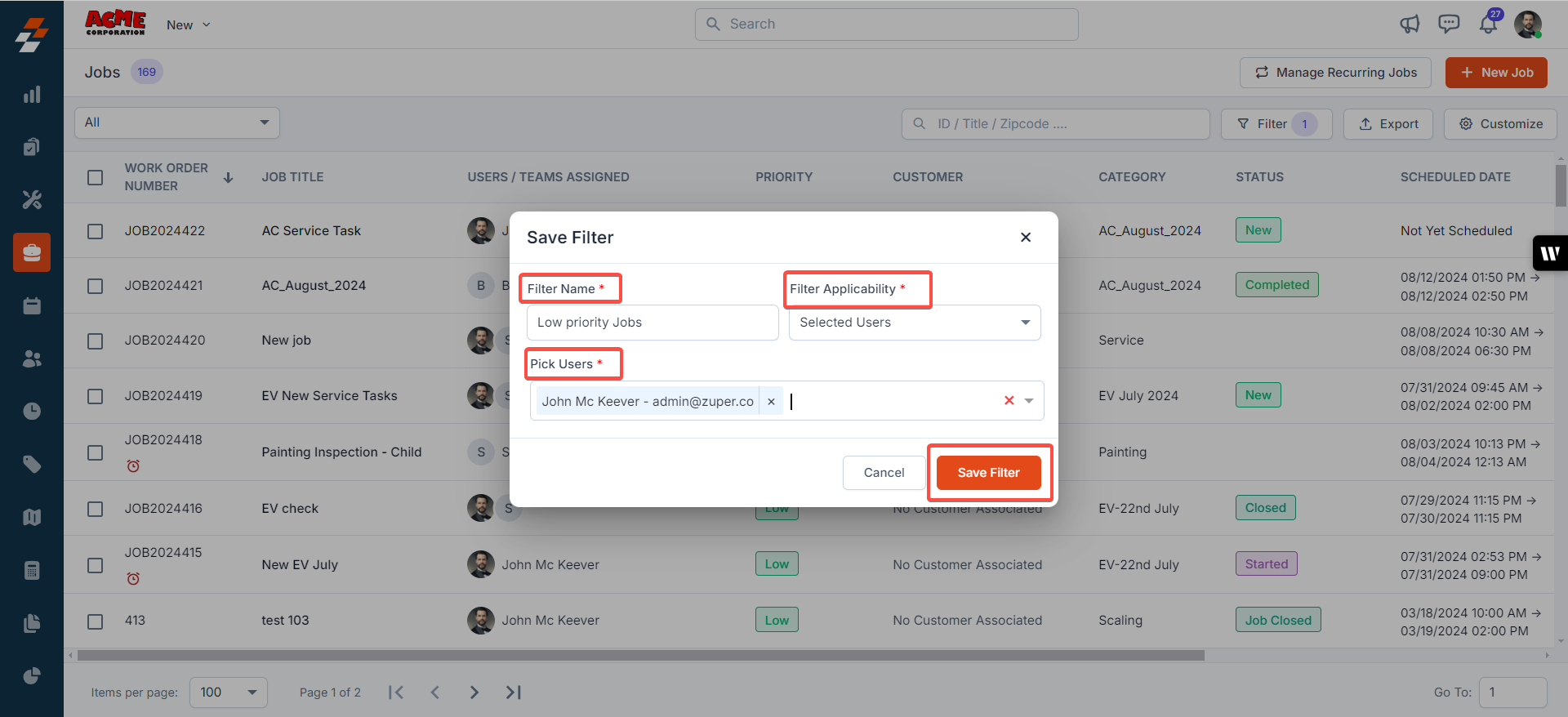Select the JOB2024415 row checkbox
The width and height of the screenshot is (1568, 717).
tap(96, 565)
